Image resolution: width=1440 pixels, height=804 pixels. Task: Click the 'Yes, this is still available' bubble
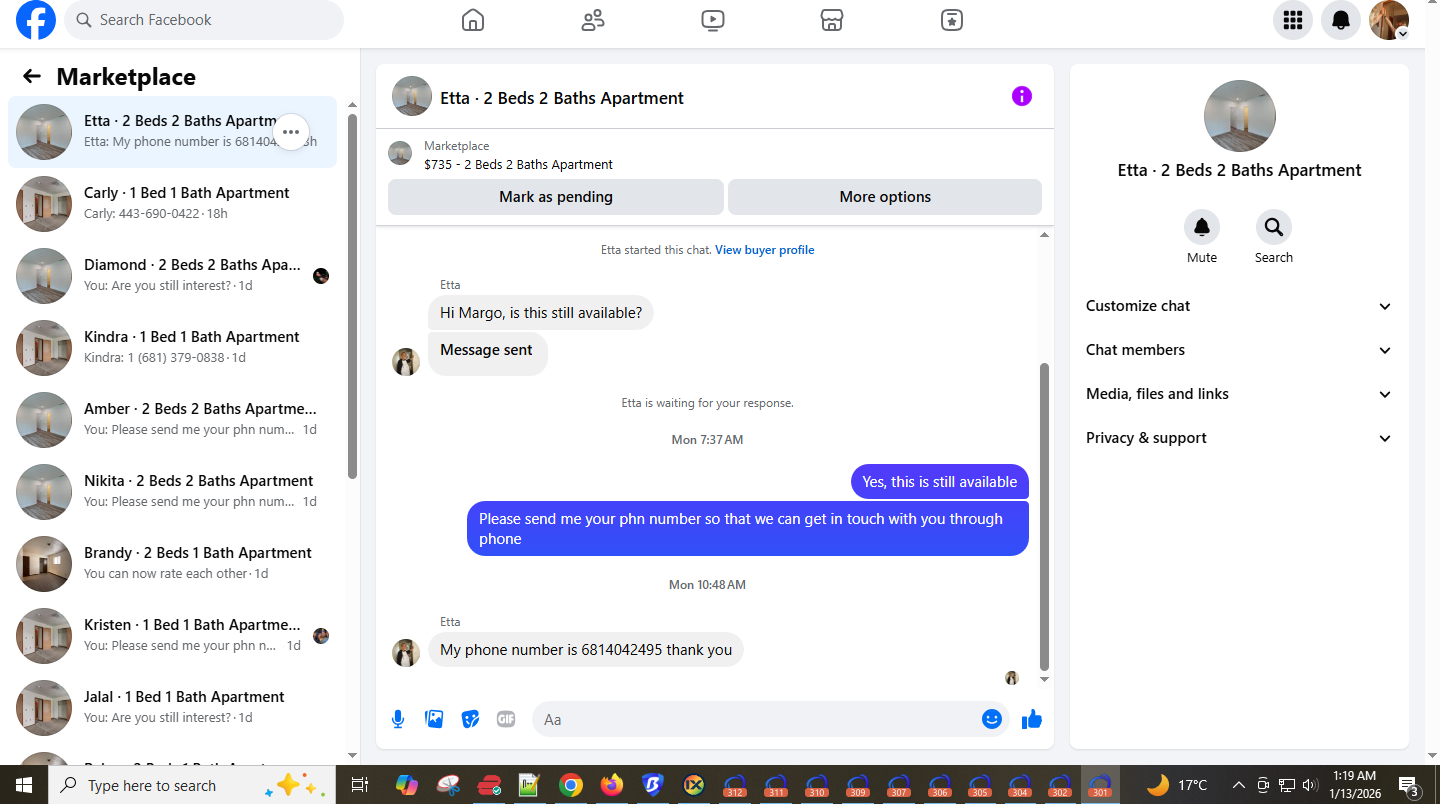pos(940,482)
